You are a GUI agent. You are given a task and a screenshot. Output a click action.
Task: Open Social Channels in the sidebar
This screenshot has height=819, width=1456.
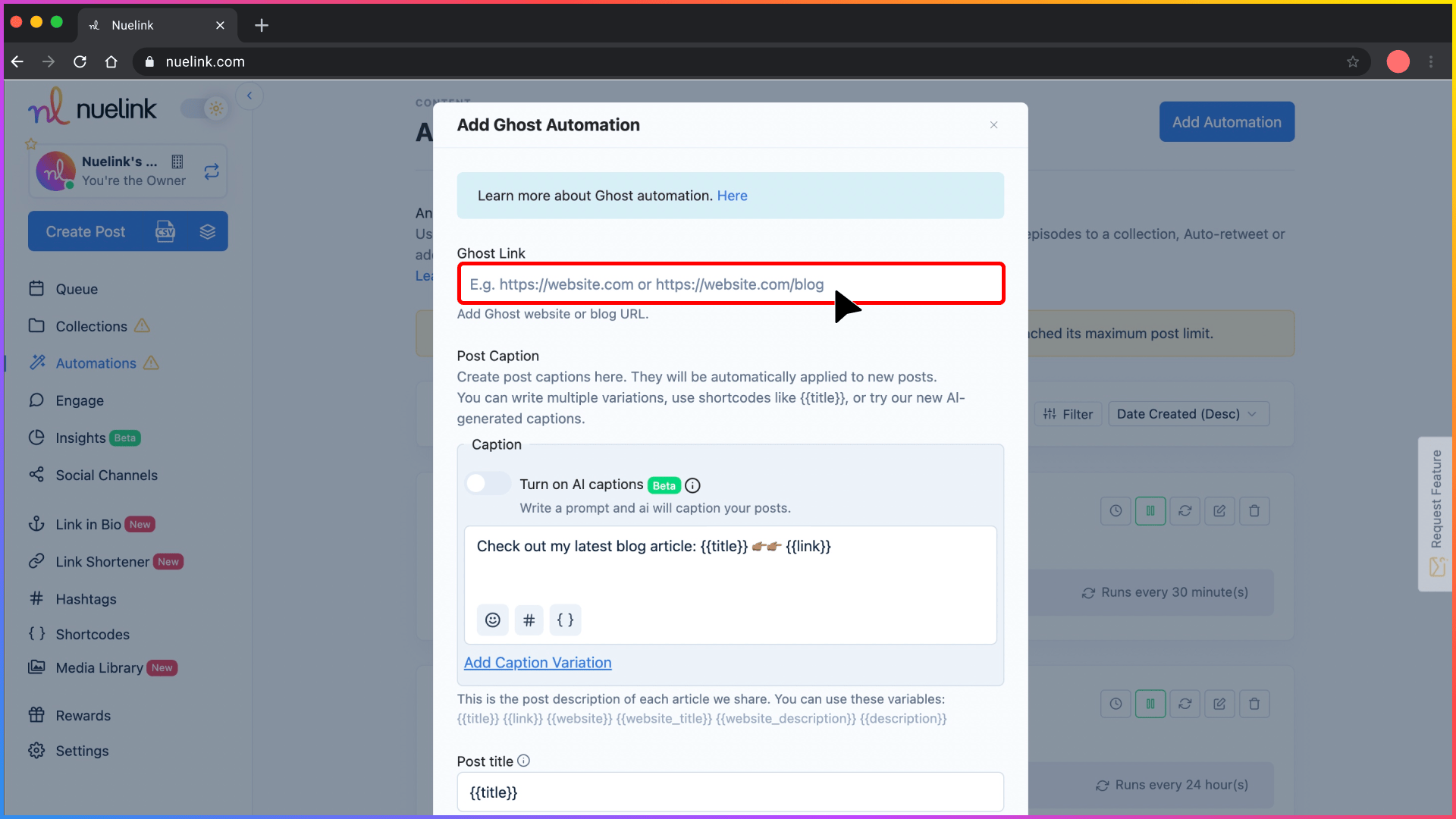coord(106,475)
